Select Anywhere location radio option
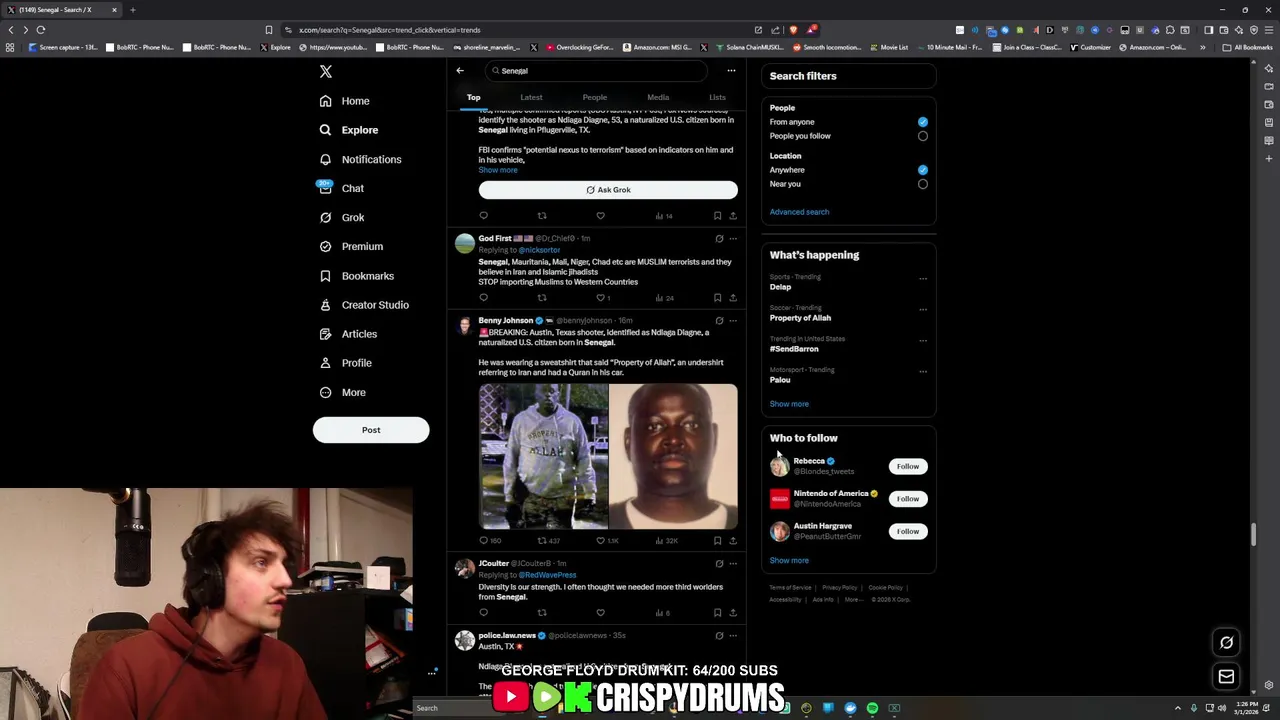 point(923,170)
